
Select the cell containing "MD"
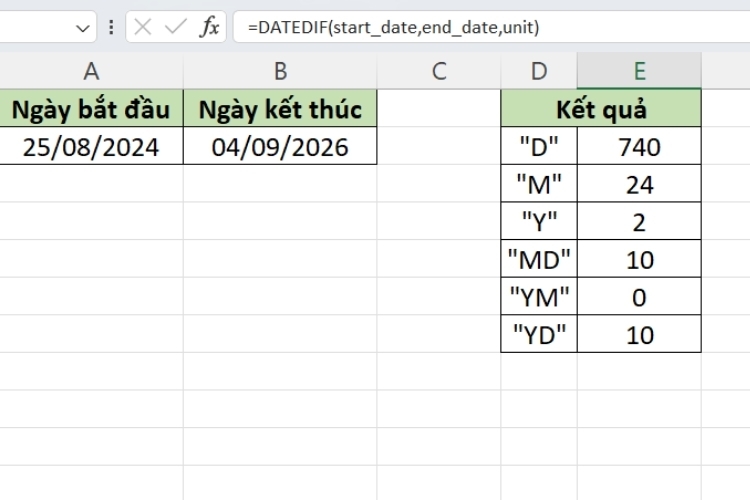tap(539, 259)
